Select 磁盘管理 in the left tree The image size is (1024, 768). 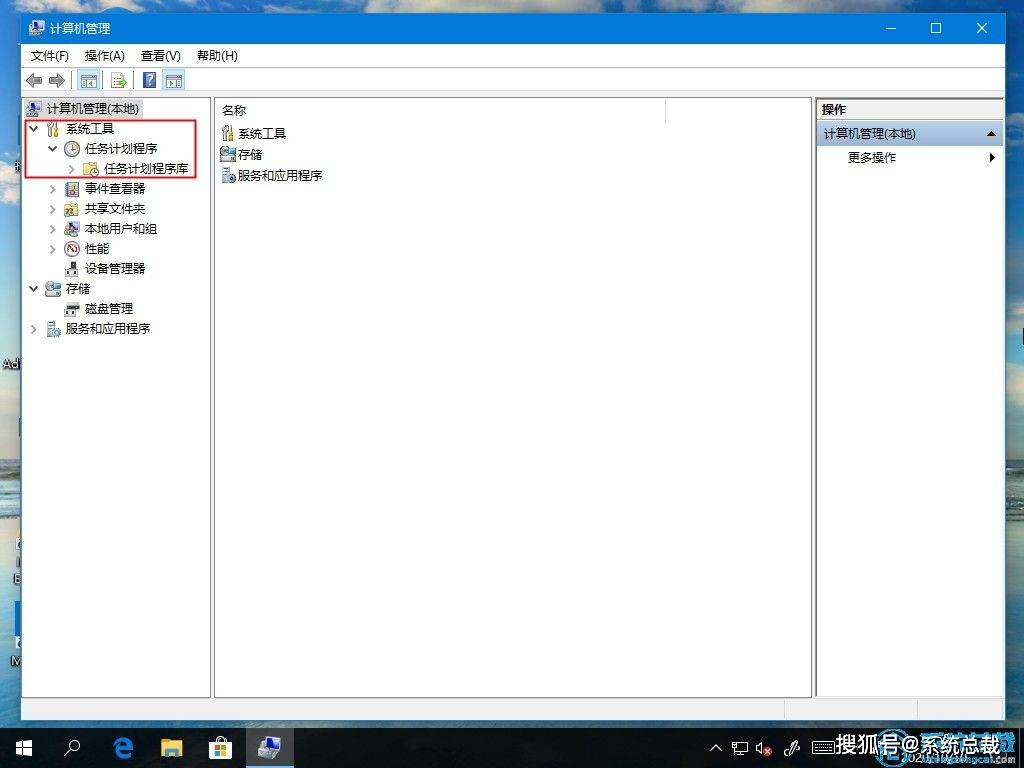click(x=108, y=308)
